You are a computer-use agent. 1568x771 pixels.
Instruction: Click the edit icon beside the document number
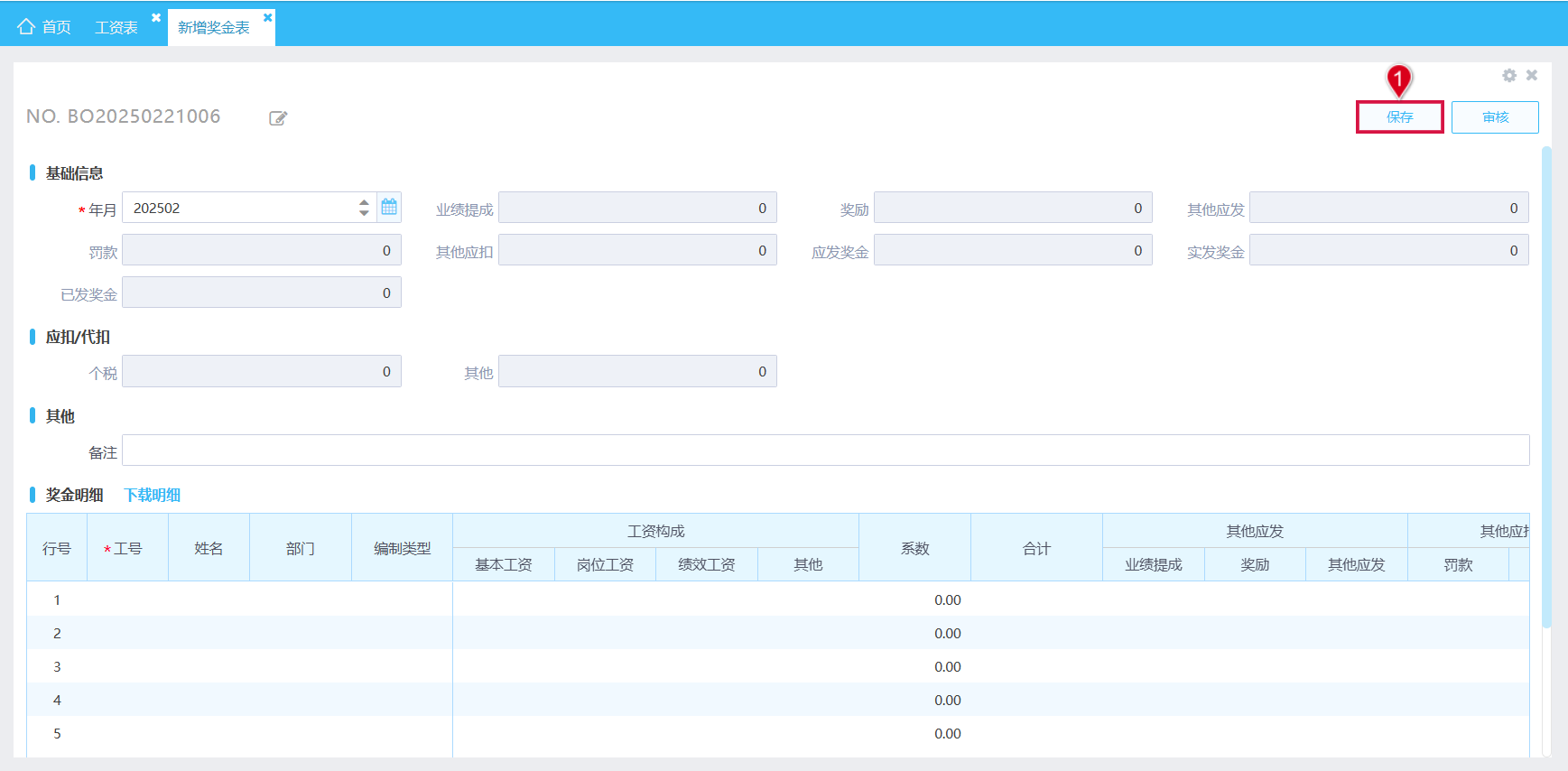278,118
